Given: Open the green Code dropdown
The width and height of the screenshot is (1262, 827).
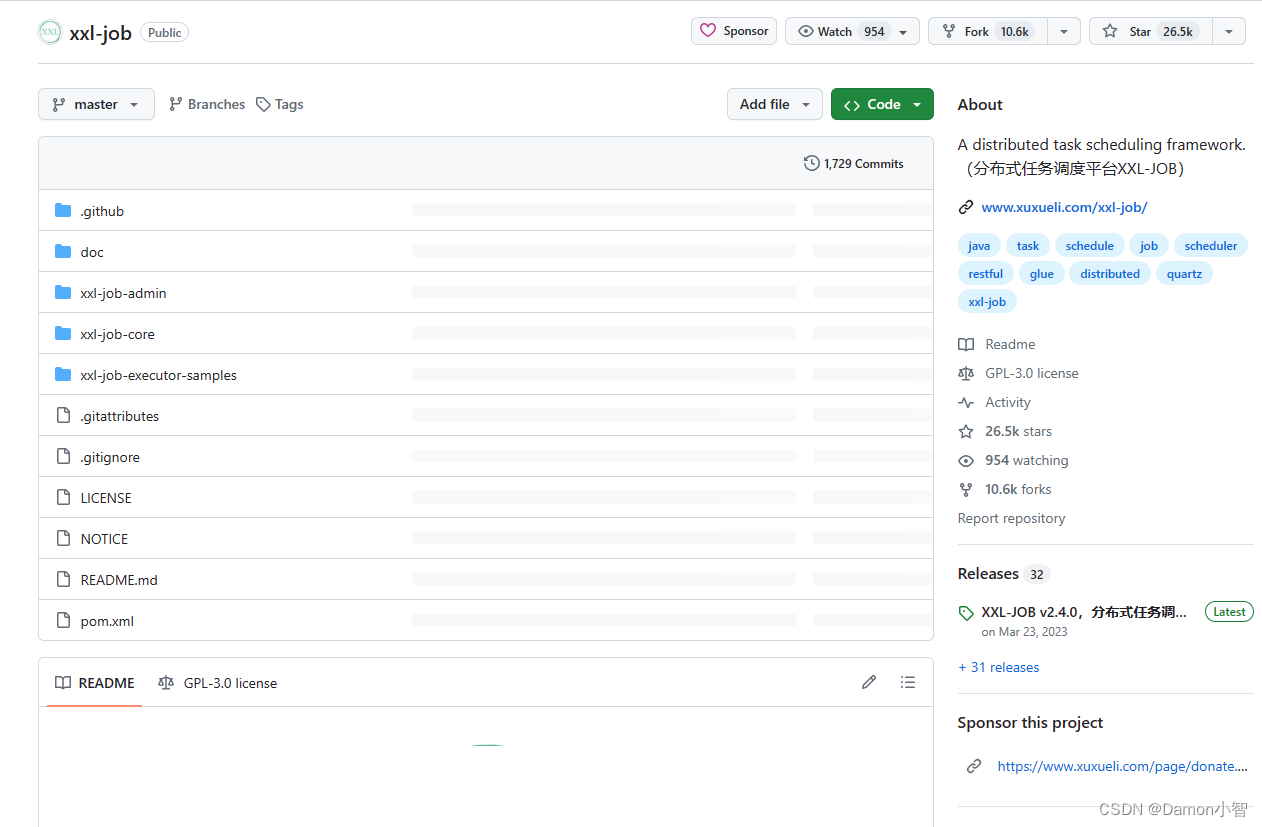Looking at the screenshot, I should click(882, 104).
